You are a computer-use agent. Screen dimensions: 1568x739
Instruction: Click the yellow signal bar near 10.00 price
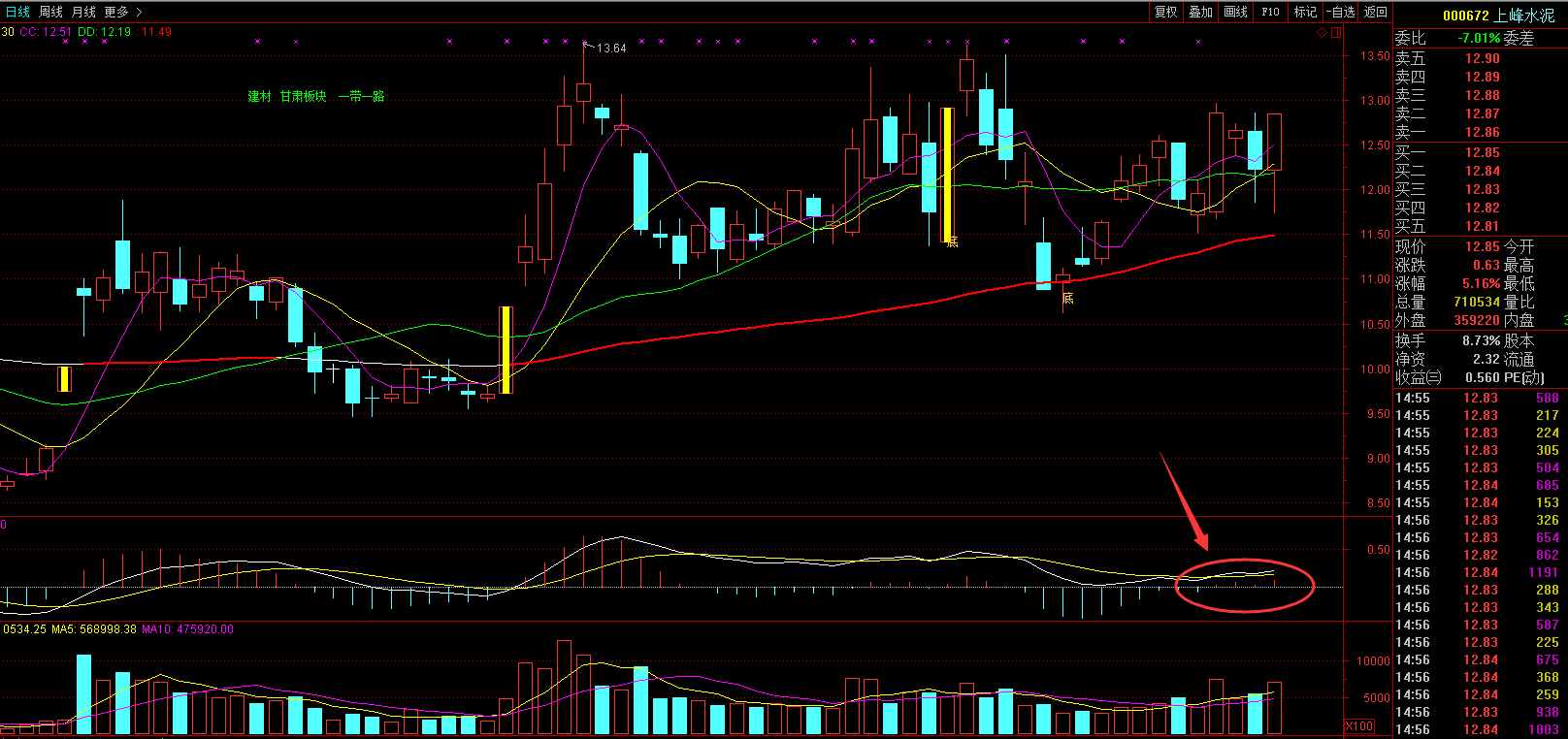[64, 379]
